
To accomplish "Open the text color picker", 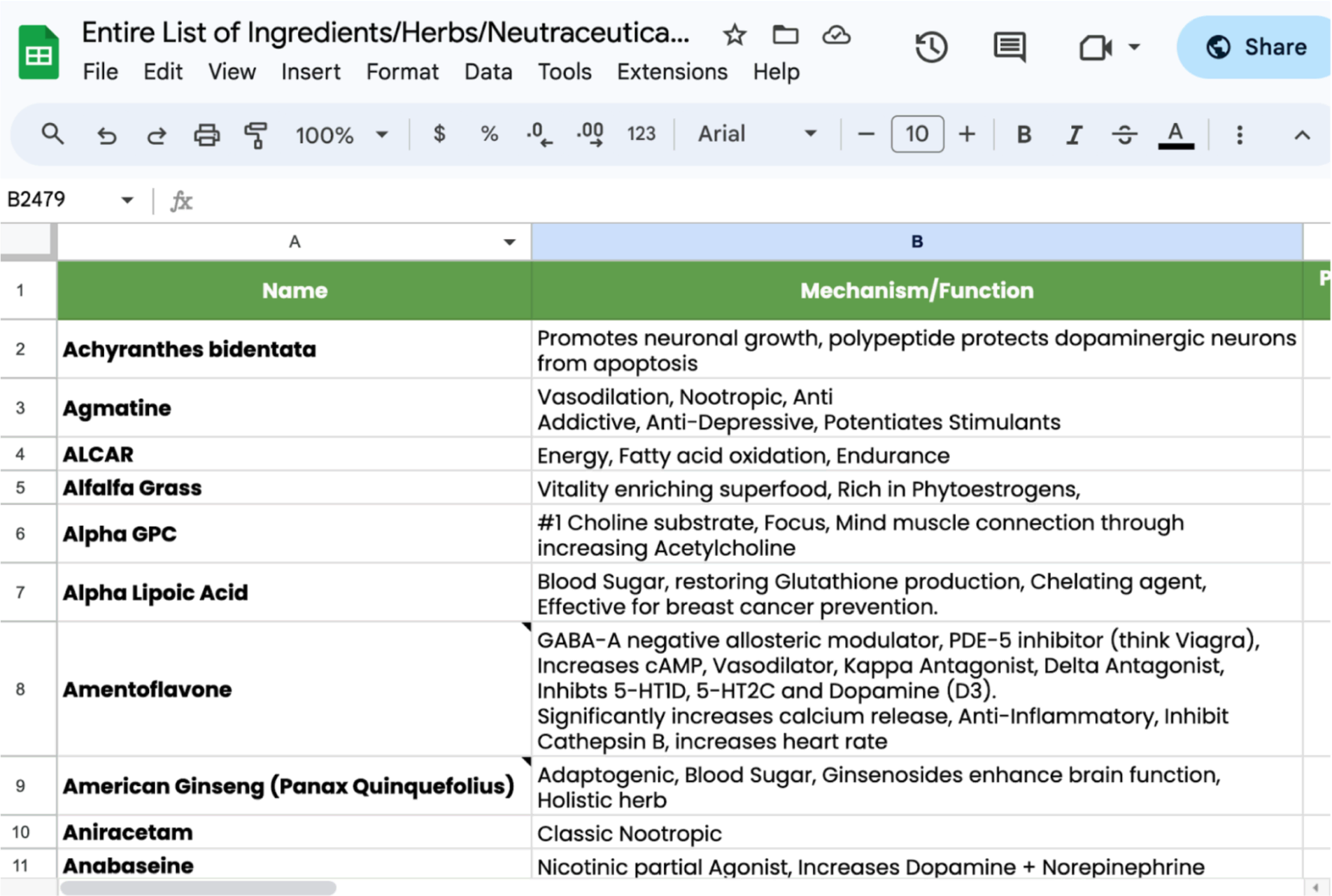I will [x=1176, y=134].
